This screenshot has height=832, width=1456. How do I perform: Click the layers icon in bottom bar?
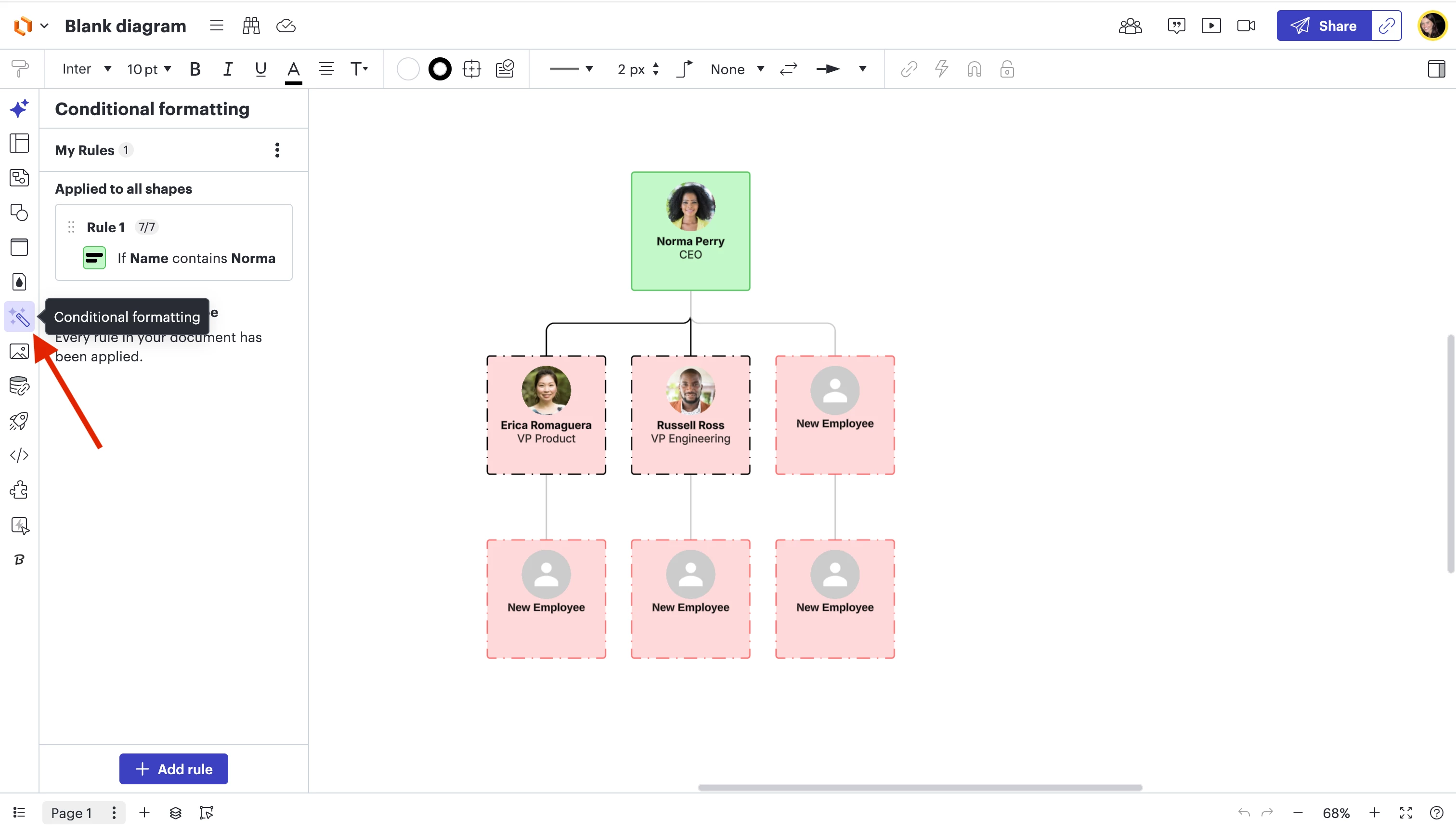175,813
